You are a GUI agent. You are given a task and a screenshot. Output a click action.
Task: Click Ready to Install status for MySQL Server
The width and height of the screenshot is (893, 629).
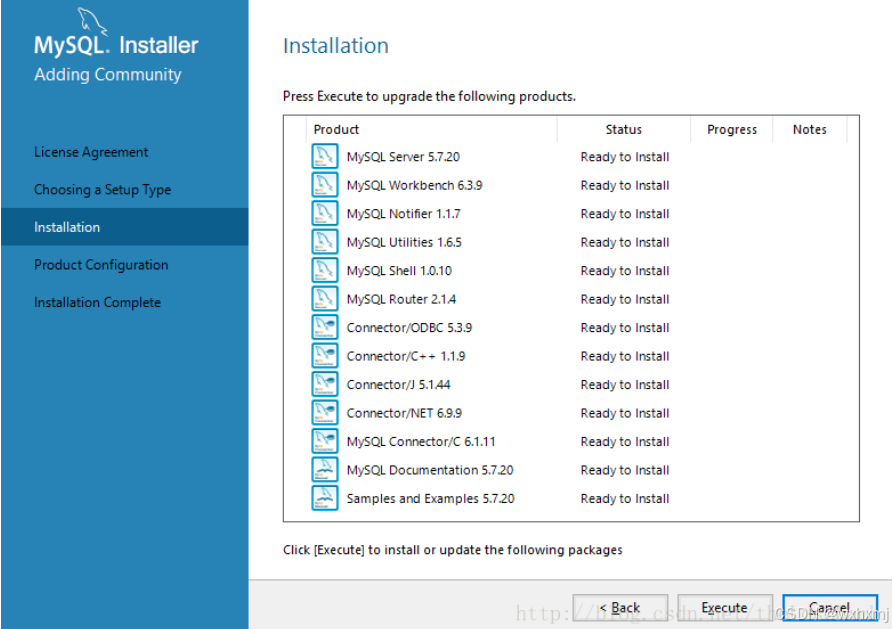tap(625, 157)
